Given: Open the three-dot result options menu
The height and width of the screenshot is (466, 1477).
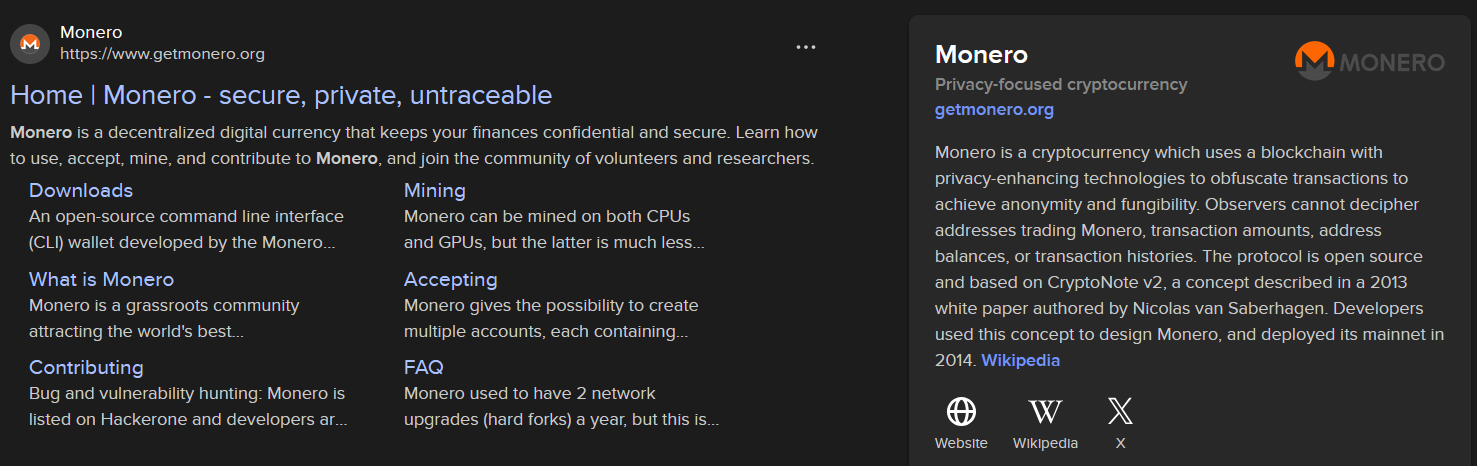Looking at the screenshot, I should 806,47.
